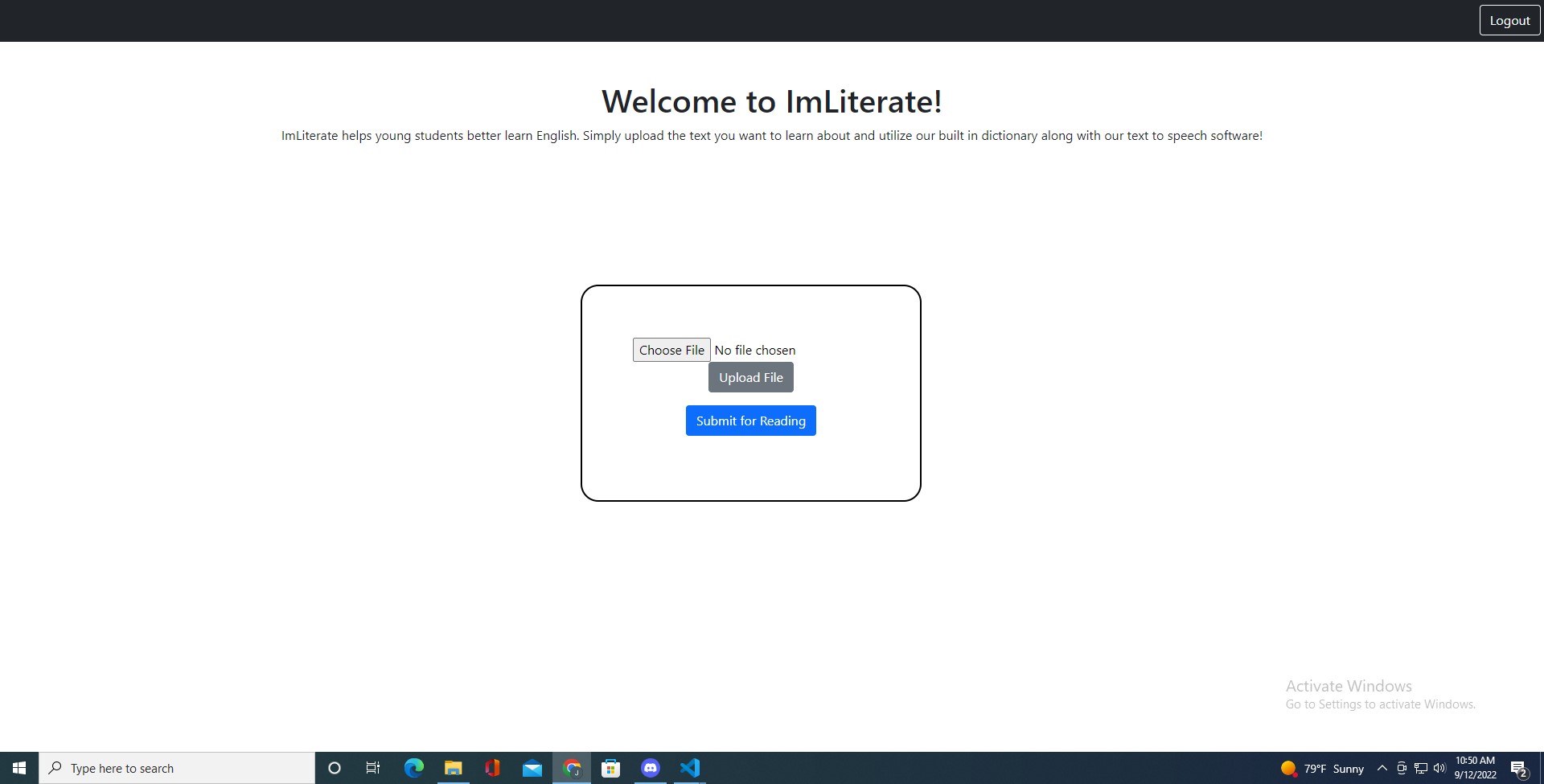Open the notification center

coord(1519,769)
